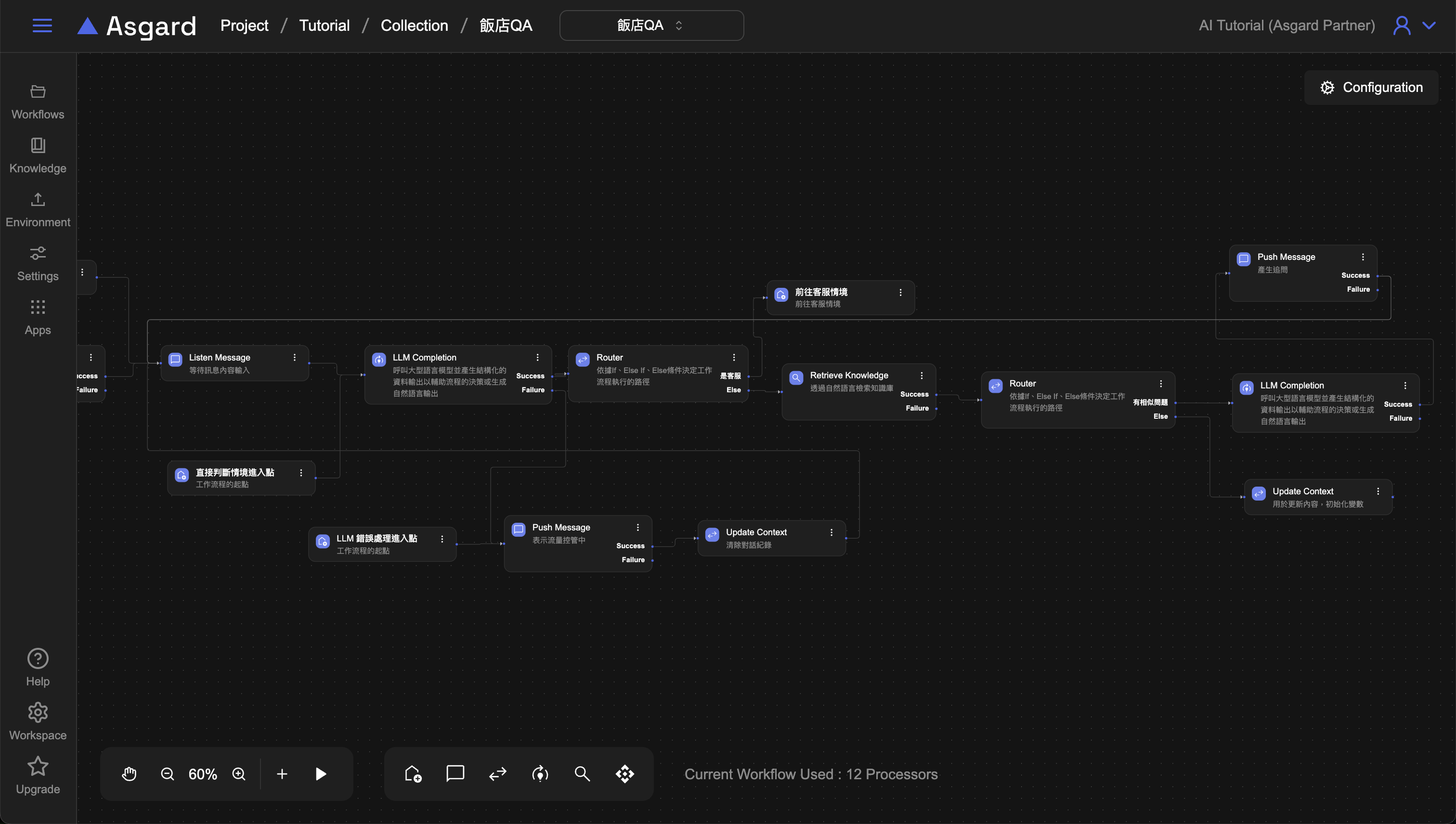Open the 飯店QA workflow selector dropdown
The height and width of the screenshot is (824, 1456).
tap(651, 26)
